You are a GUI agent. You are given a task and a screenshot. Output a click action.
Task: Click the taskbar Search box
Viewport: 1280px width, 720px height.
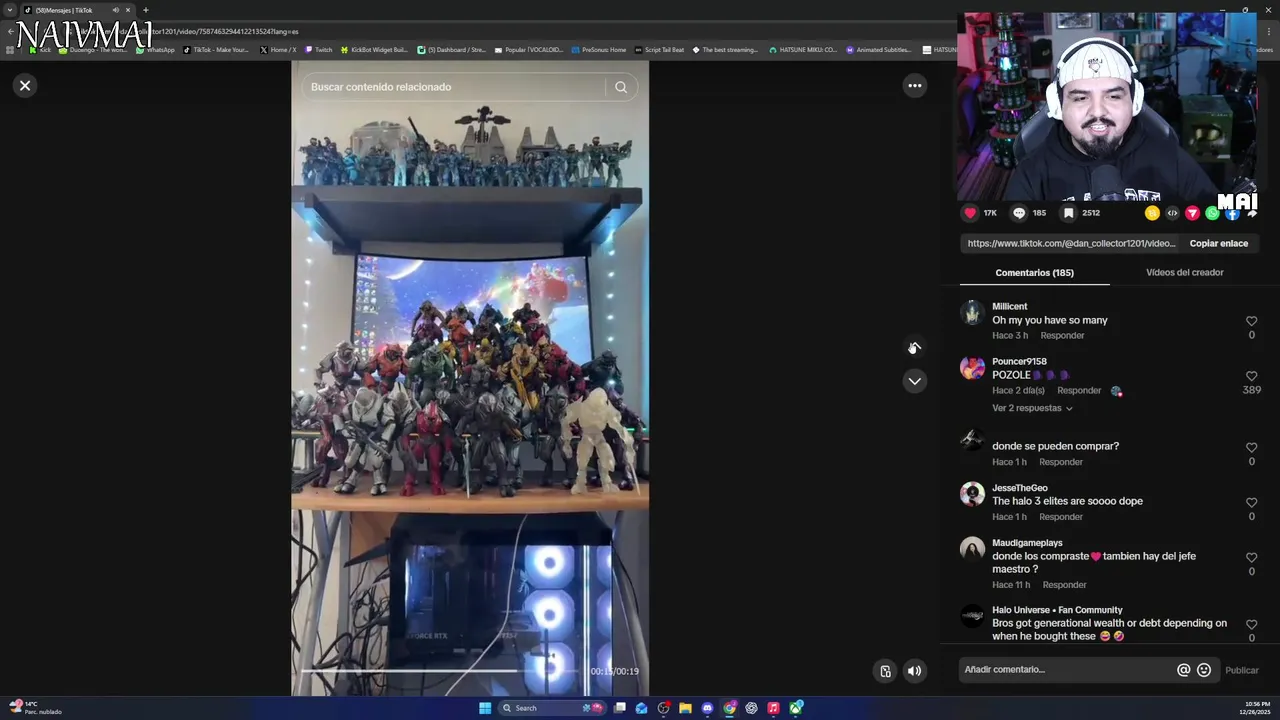(x=551, y=708)
